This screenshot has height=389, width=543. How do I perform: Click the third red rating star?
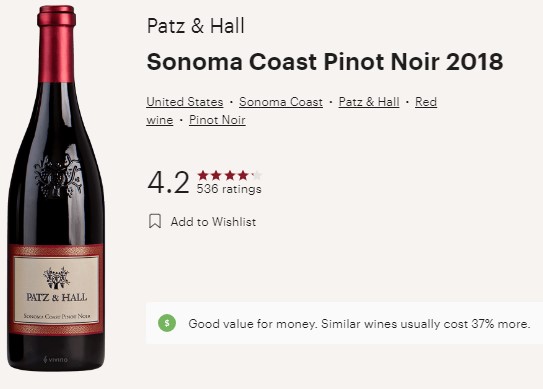230,175
